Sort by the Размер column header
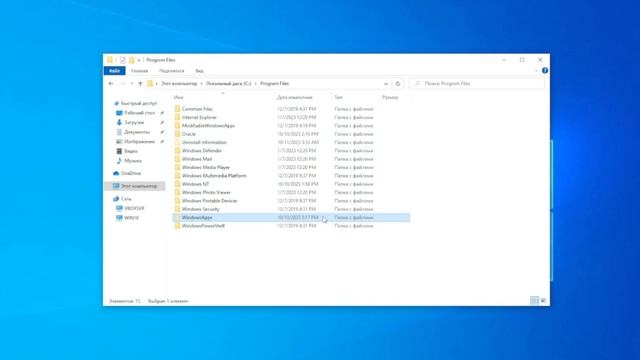The image size is (640, 360). (390, 98)
